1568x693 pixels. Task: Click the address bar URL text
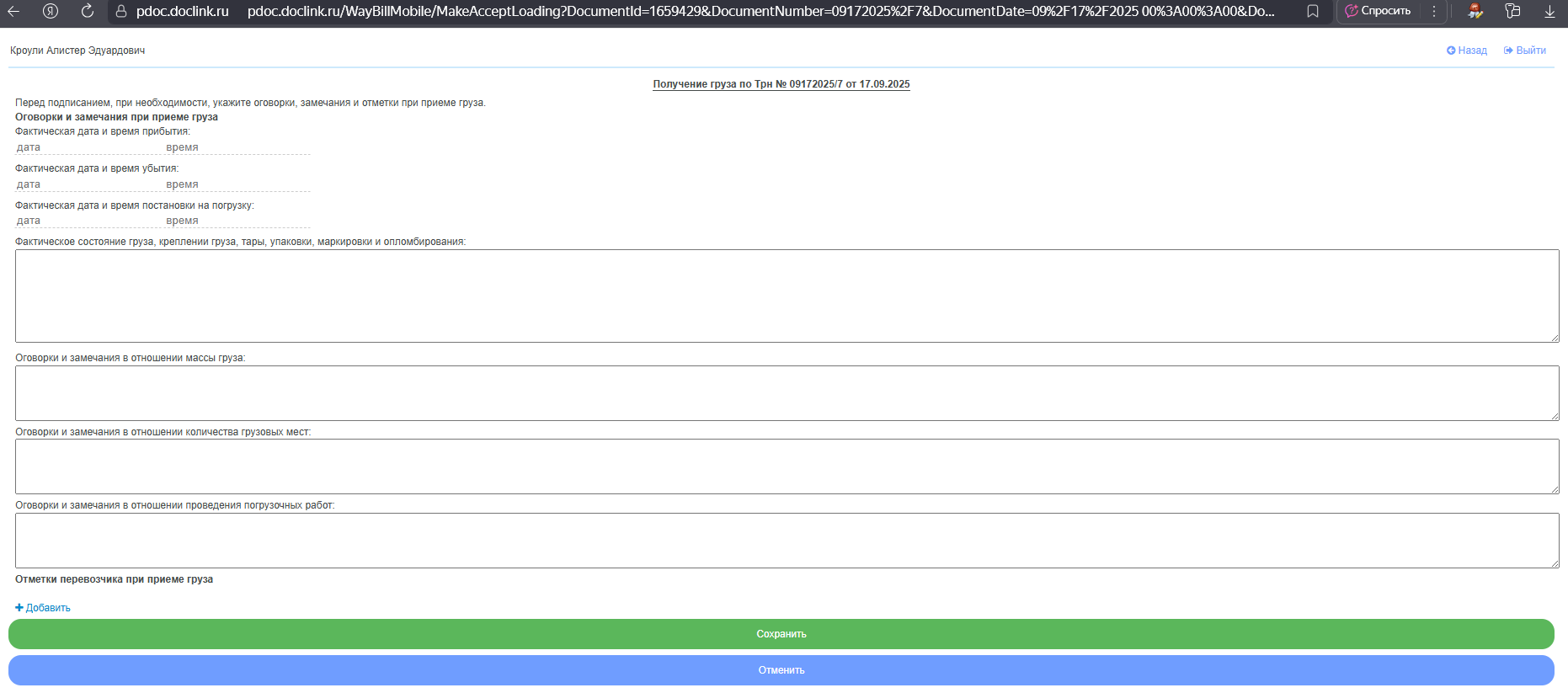coord(760,11)
